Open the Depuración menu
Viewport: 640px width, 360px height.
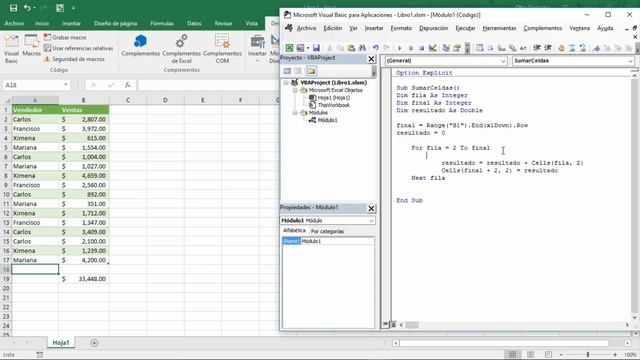click(433, 28)
